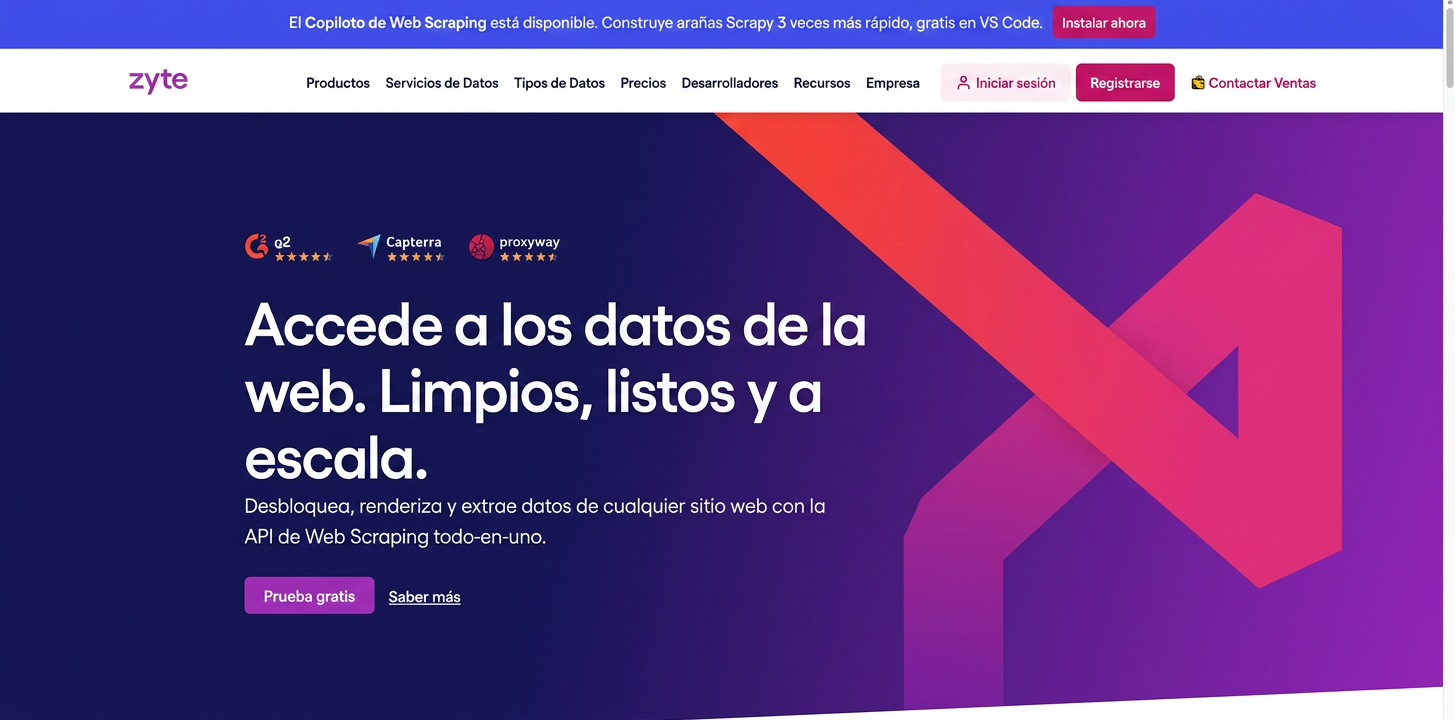Open the Desarrolladores menu

tap(730, 83)
